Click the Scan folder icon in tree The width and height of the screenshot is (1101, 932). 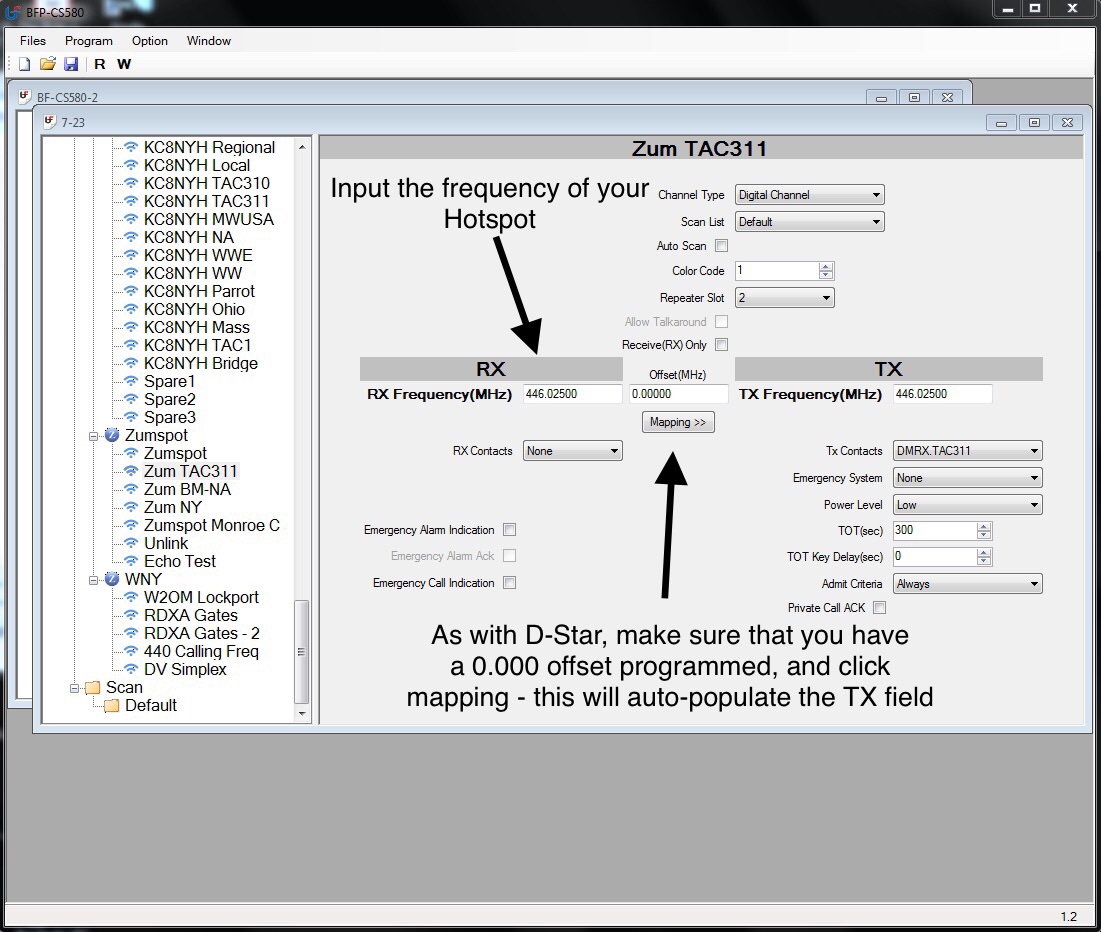click(x=93, y=688)
